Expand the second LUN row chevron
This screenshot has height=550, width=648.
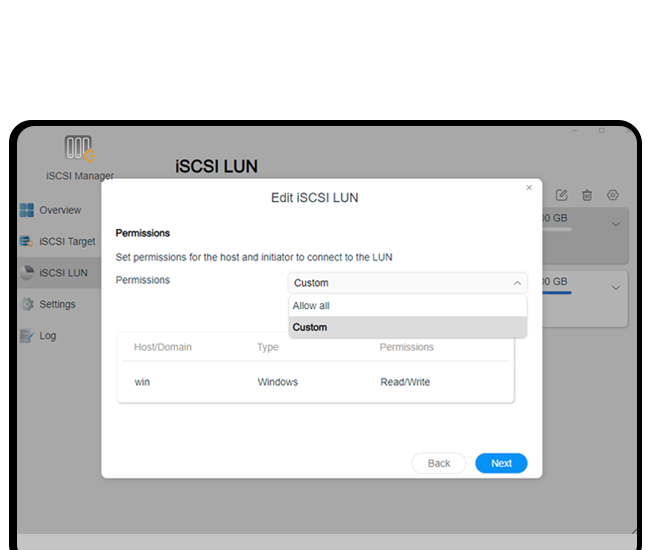click(616, 288)
